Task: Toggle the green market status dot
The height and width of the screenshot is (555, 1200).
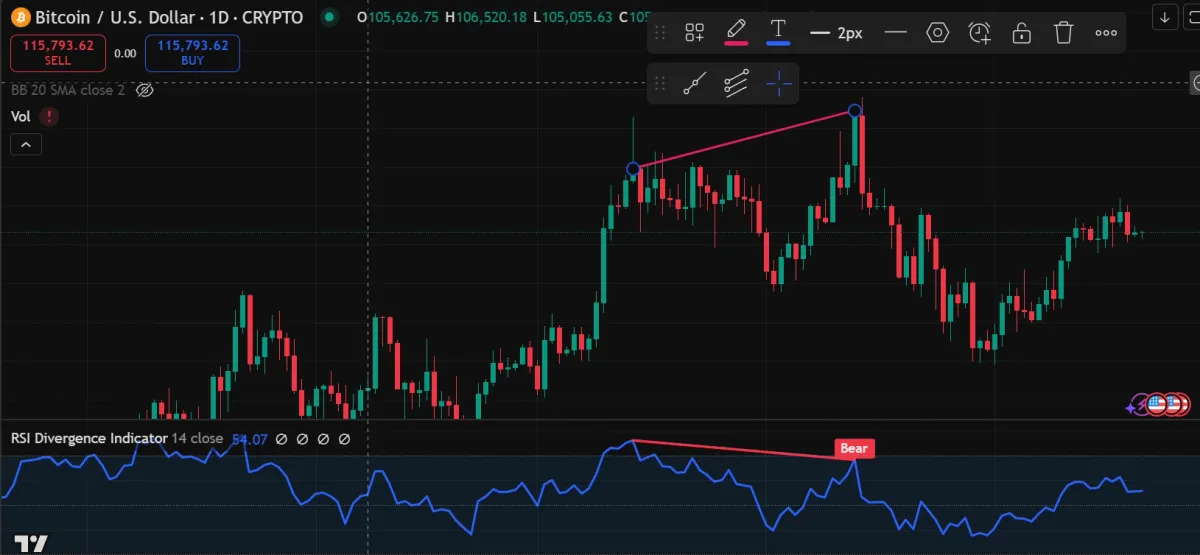Action: click(326, 17)
